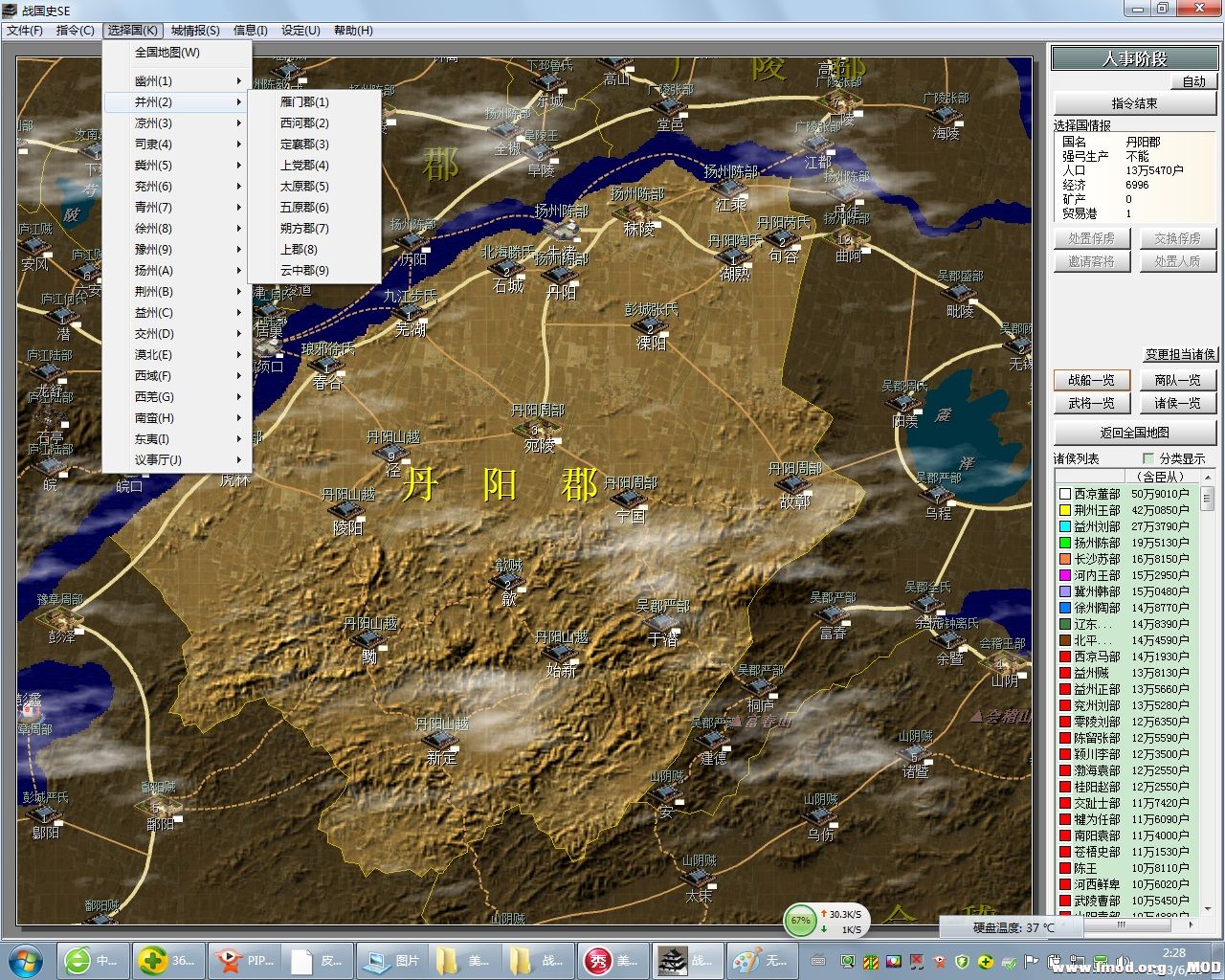The height and width of the screenshot is (980, 1225).
Task: Open the Windows Start button
Action: [25, 960]
